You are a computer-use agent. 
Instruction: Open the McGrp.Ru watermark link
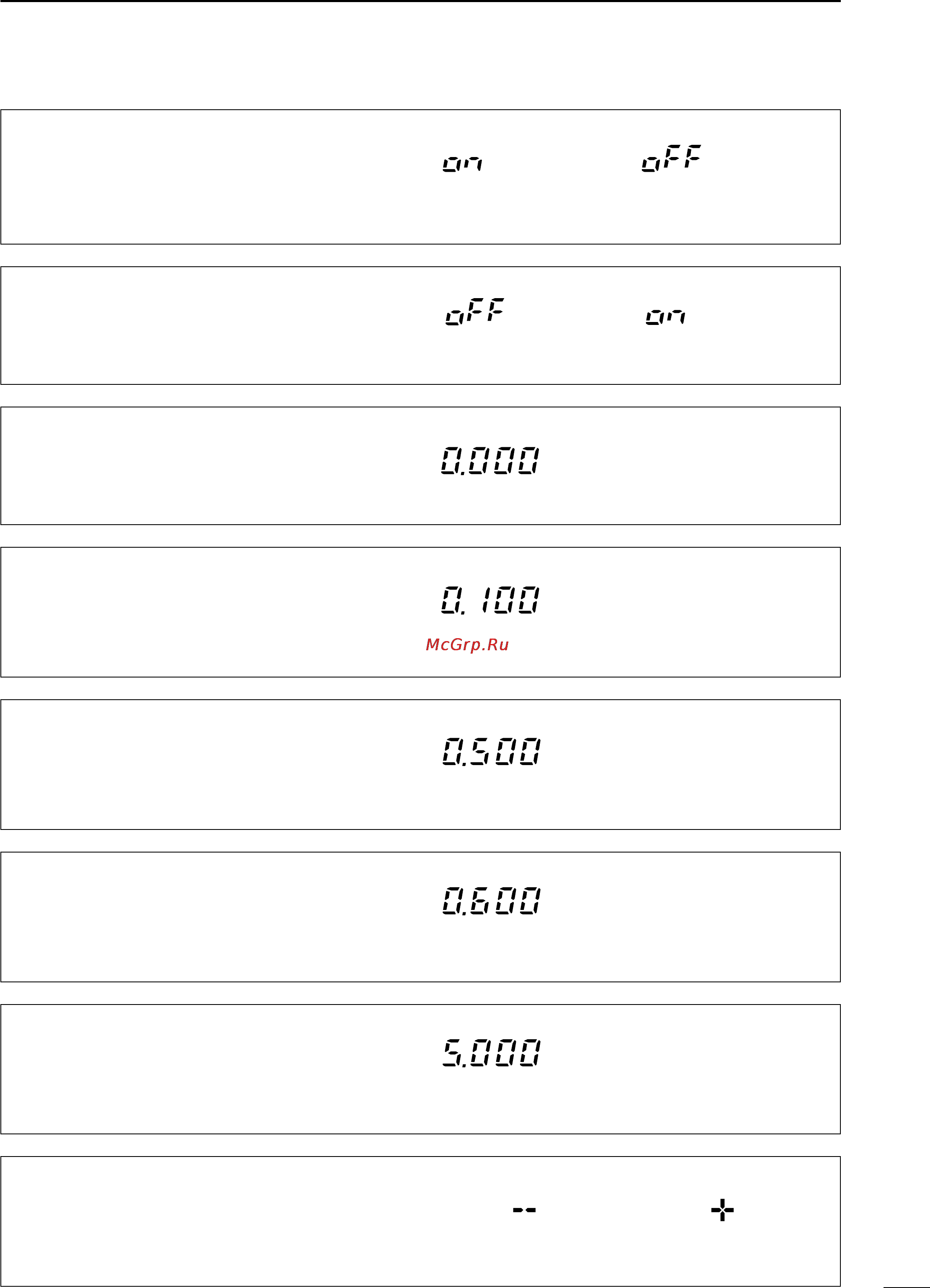(467, 644)
